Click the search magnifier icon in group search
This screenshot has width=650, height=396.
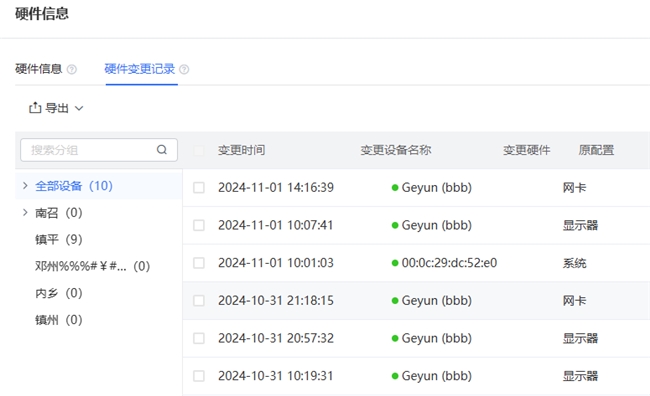pyautogui.click(x=162, y=150)
